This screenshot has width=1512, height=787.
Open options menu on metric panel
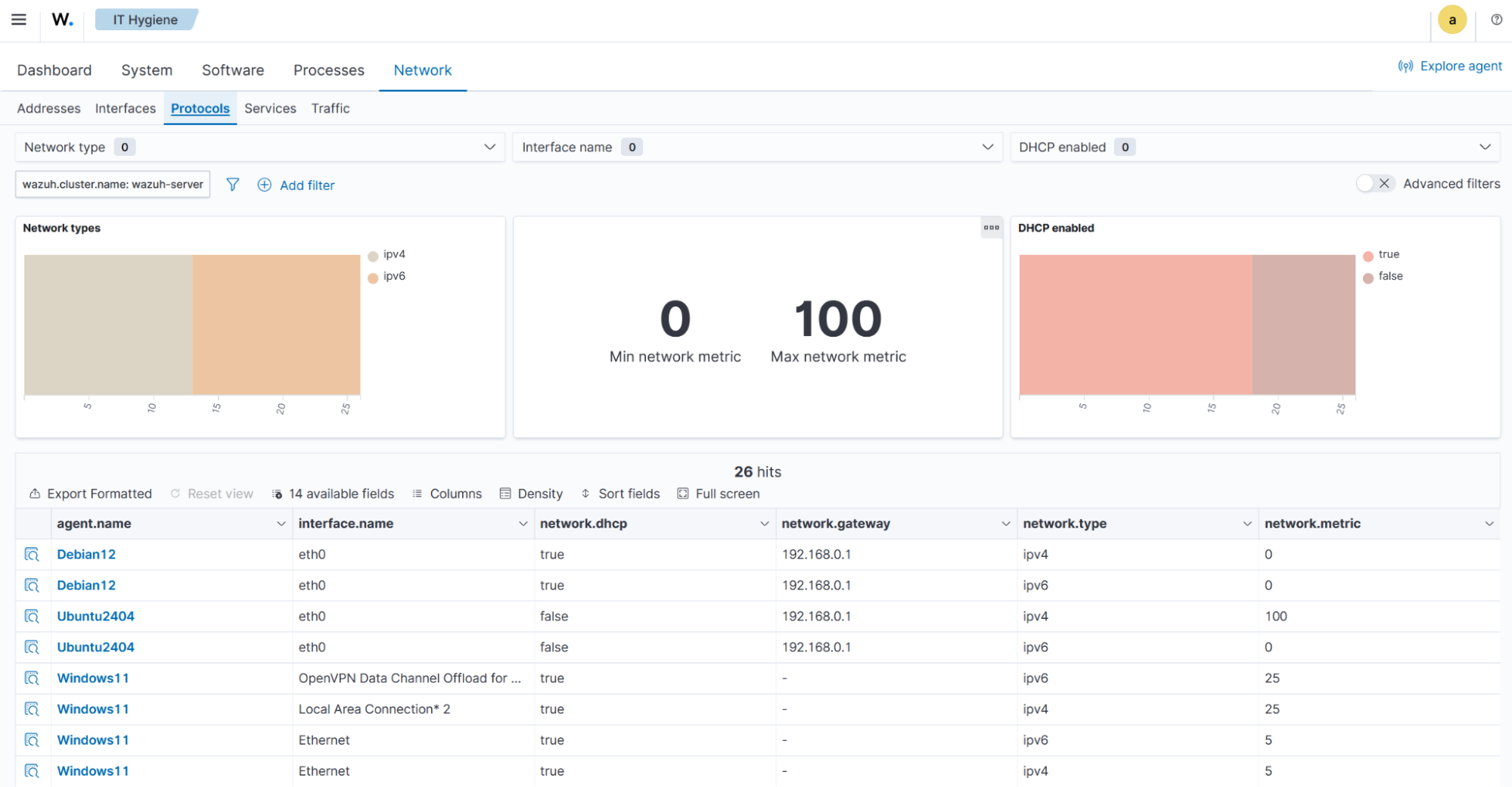[991, 228]
